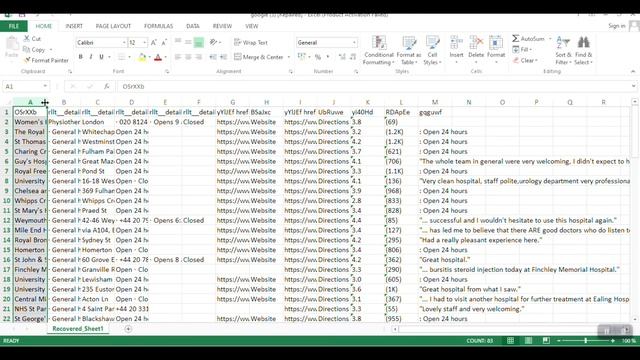Viewport: 640px width, 360px height.
Task: Select the Recovered_Sheet1 sheet tab
Action: (78, 329)
